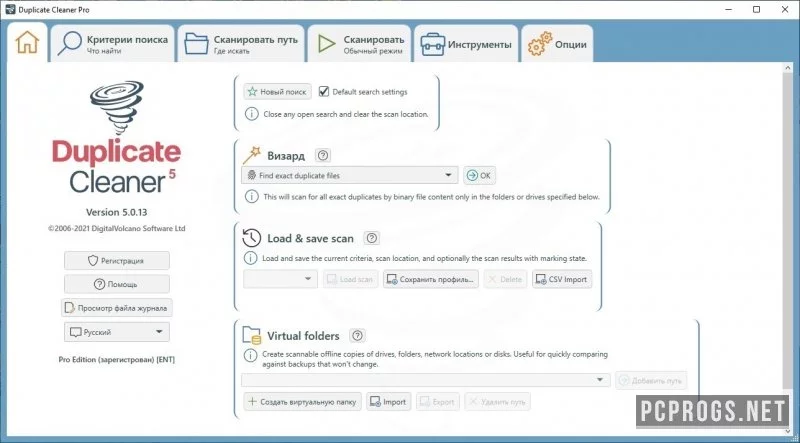The width and height of the screenshot is (800, 443).
Task: Expand the Find exact duplicate files dropdown
Action: click(x=349, y=175)
